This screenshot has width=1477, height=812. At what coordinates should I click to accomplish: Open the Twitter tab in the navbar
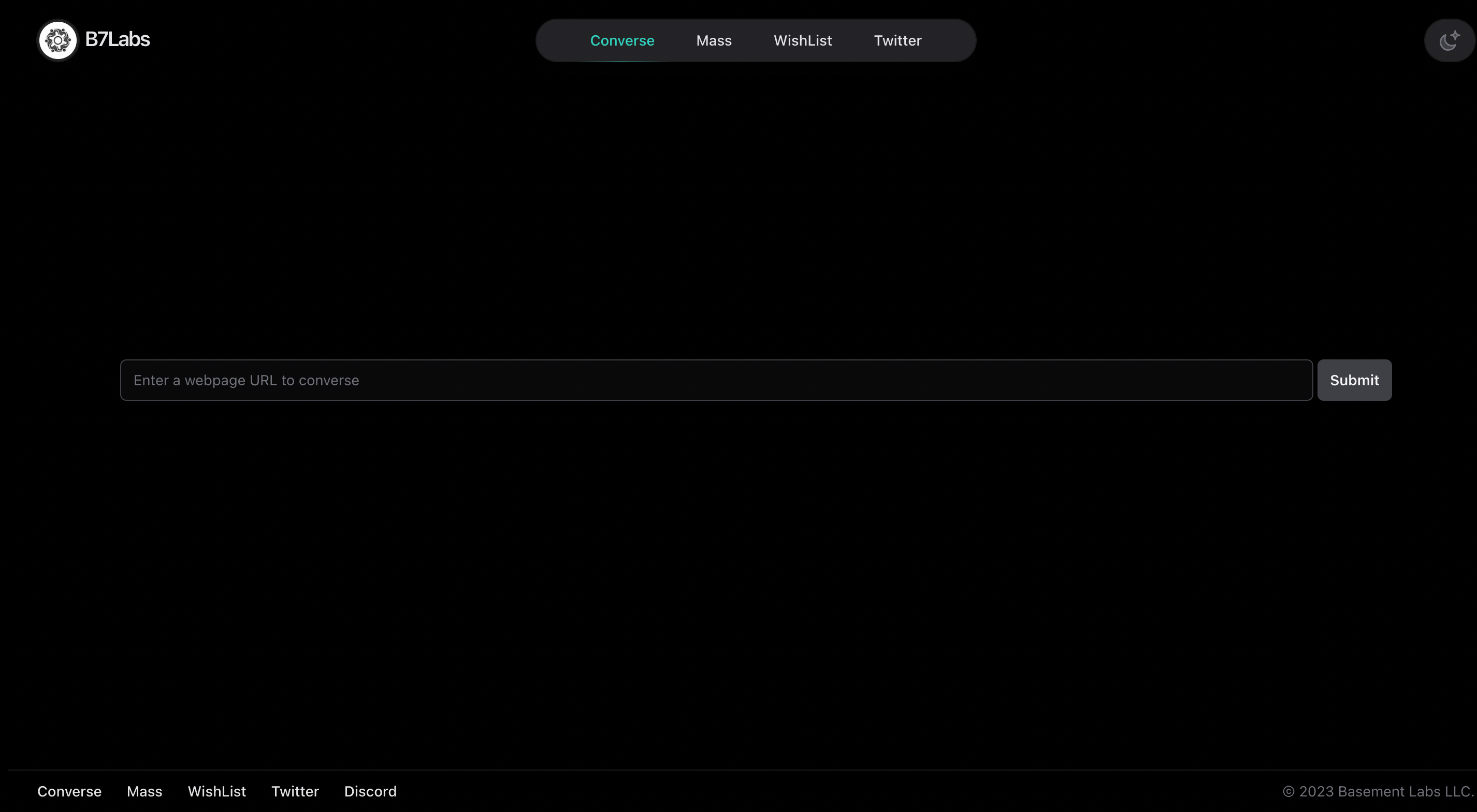tap(897, 40)
